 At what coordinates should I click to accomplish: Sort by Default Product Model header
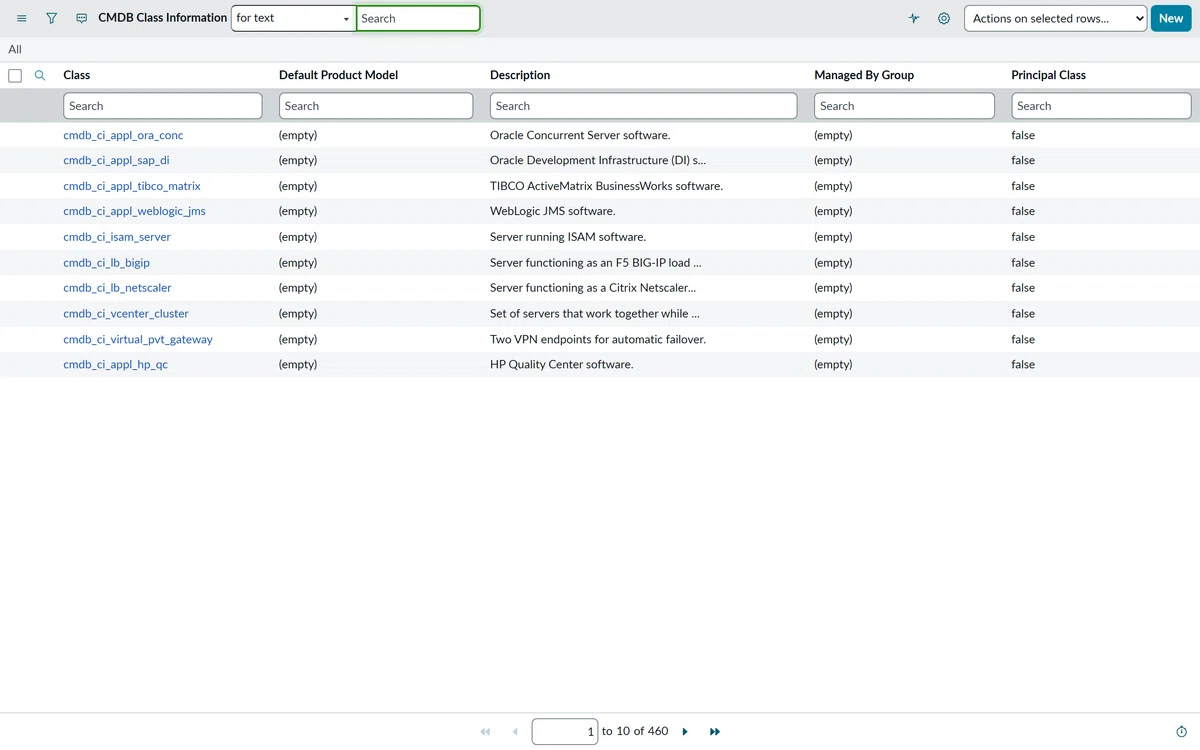point(338,75)
